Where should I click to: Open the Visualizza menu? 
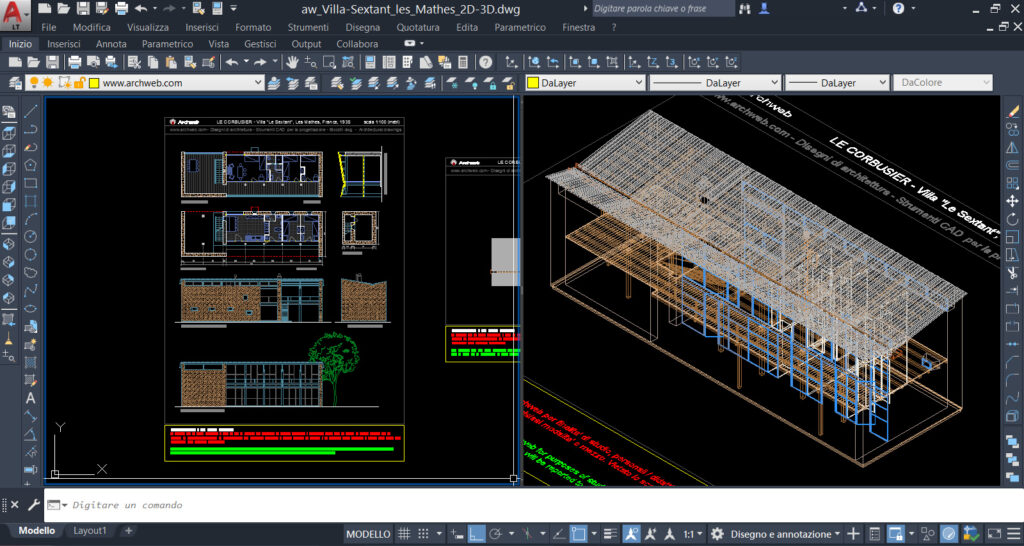tap(148, 27)
